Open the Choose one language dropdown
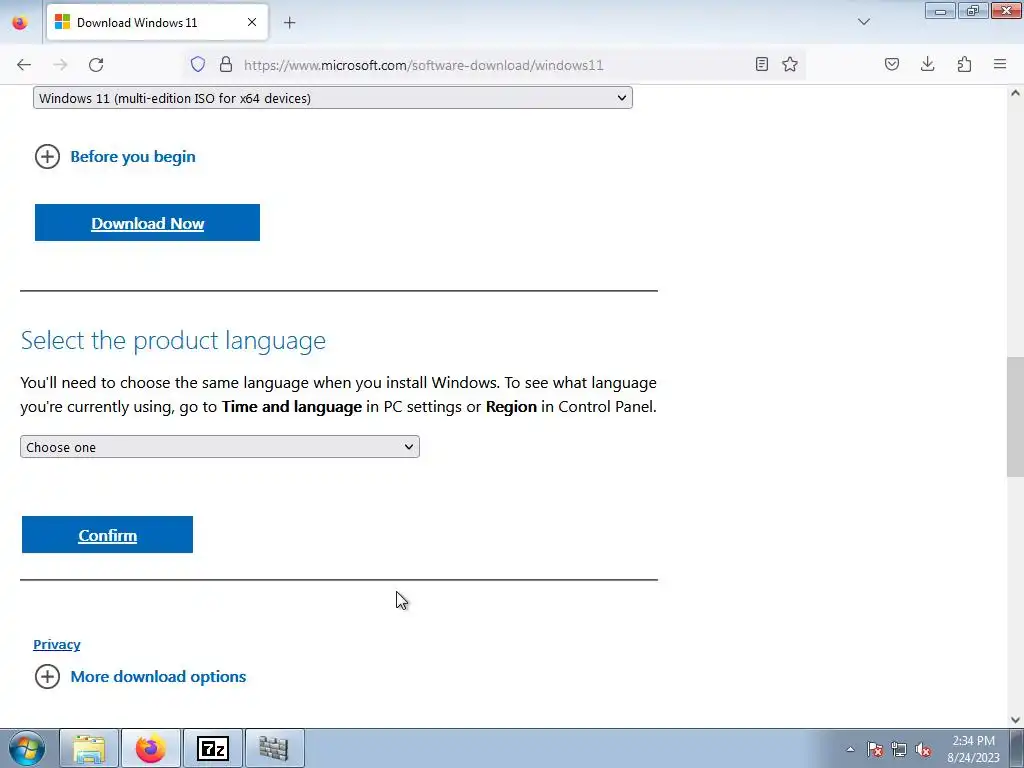 point(219,447)
